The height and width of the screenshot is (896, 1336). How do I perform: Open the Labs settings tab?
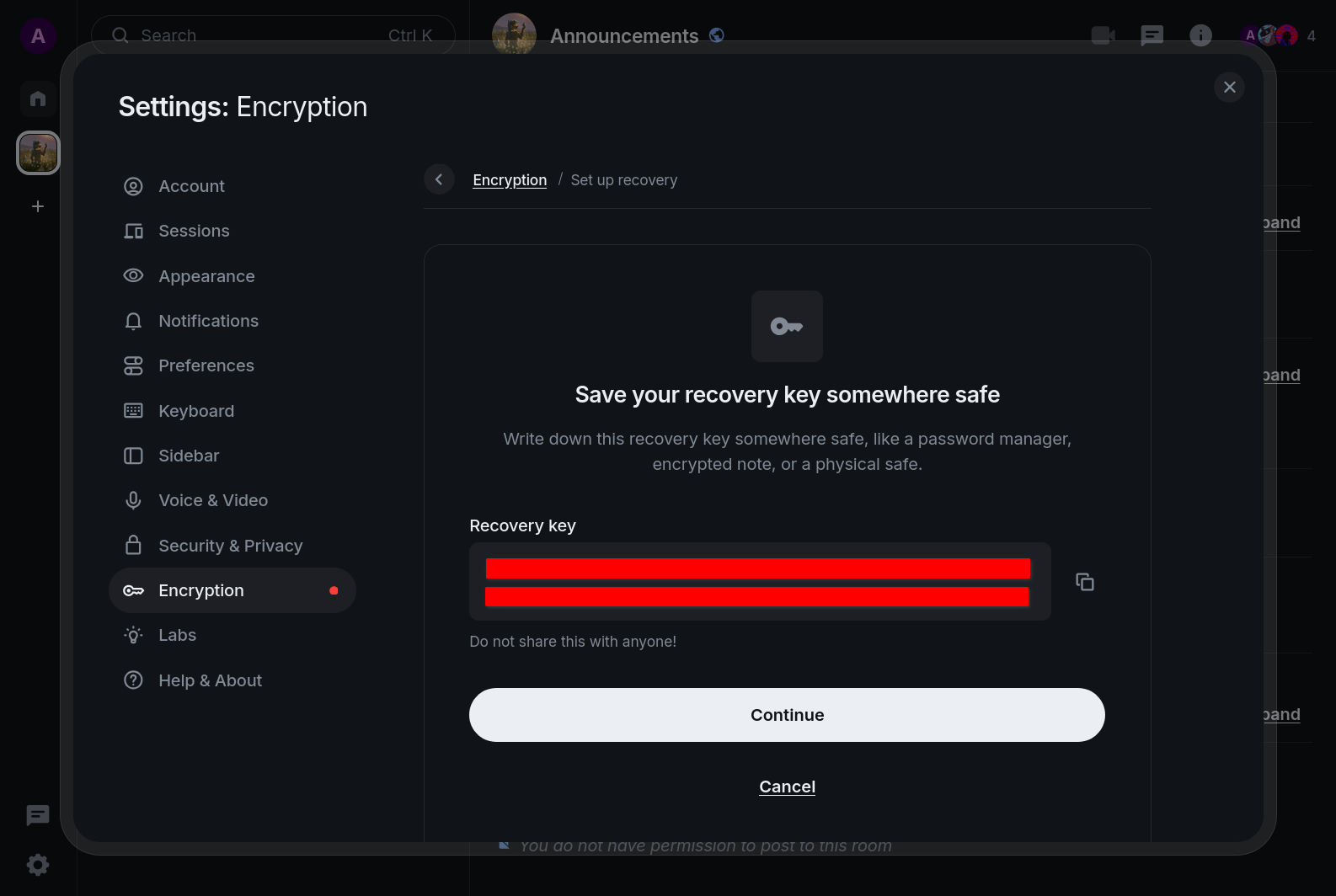(x=177, y=635)
